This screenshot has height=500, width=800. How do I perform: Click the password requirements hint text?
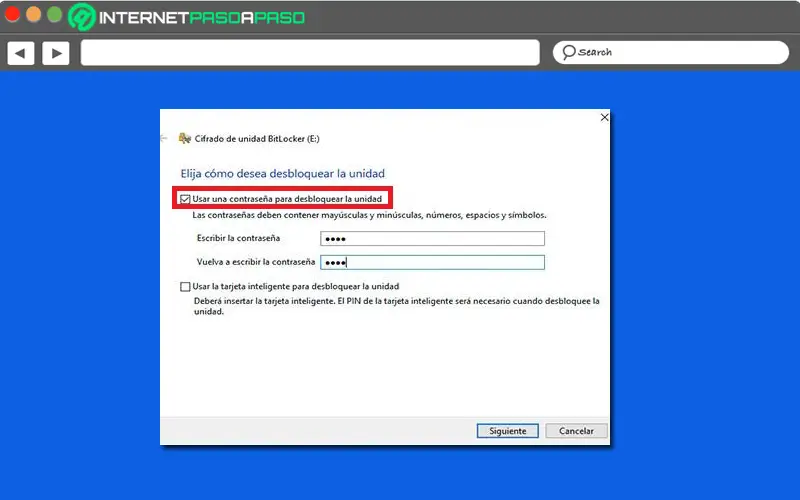[x=369, y=215]
